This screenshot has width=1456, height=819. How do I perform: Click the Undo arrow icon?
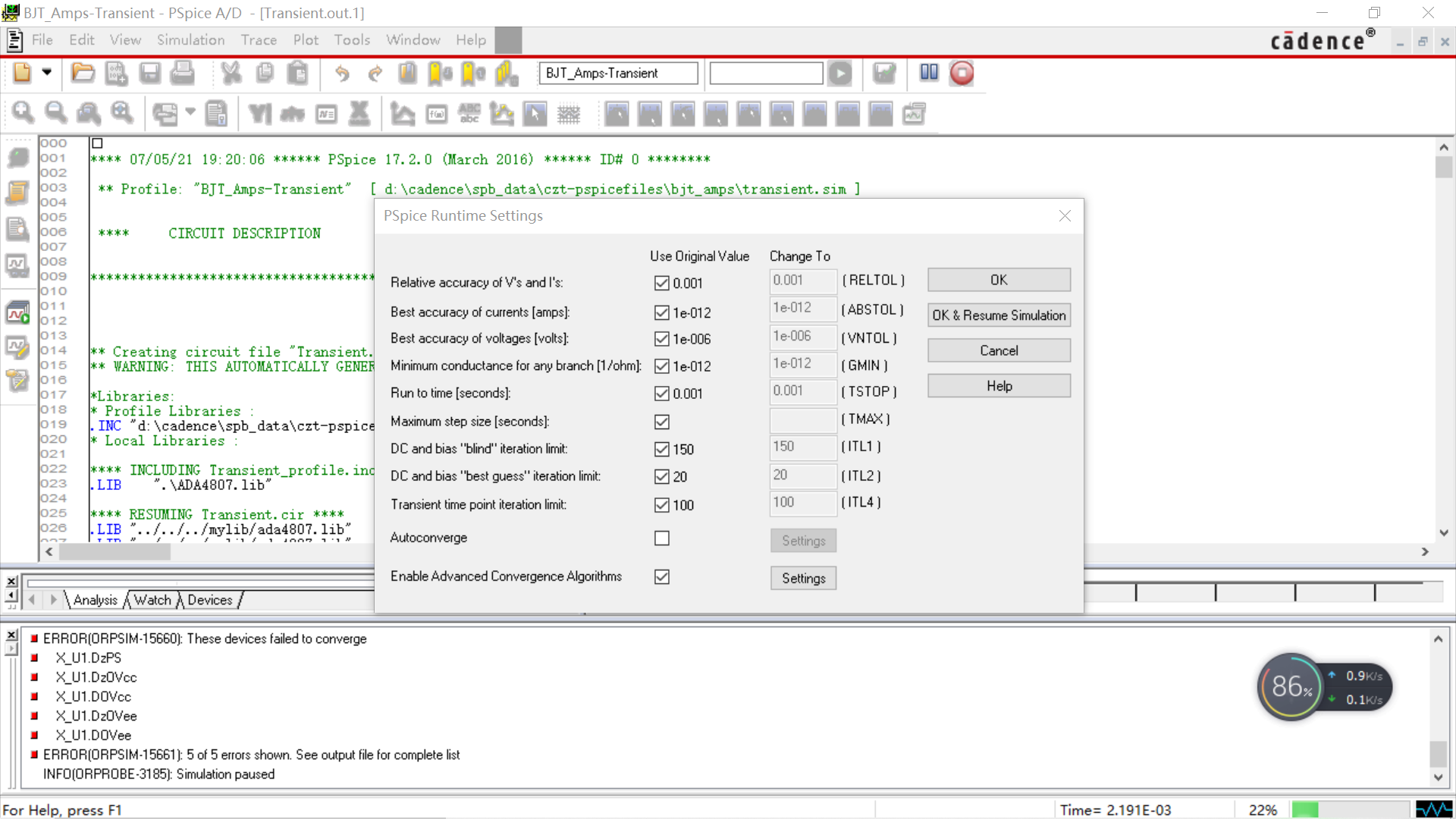(342, 73)
